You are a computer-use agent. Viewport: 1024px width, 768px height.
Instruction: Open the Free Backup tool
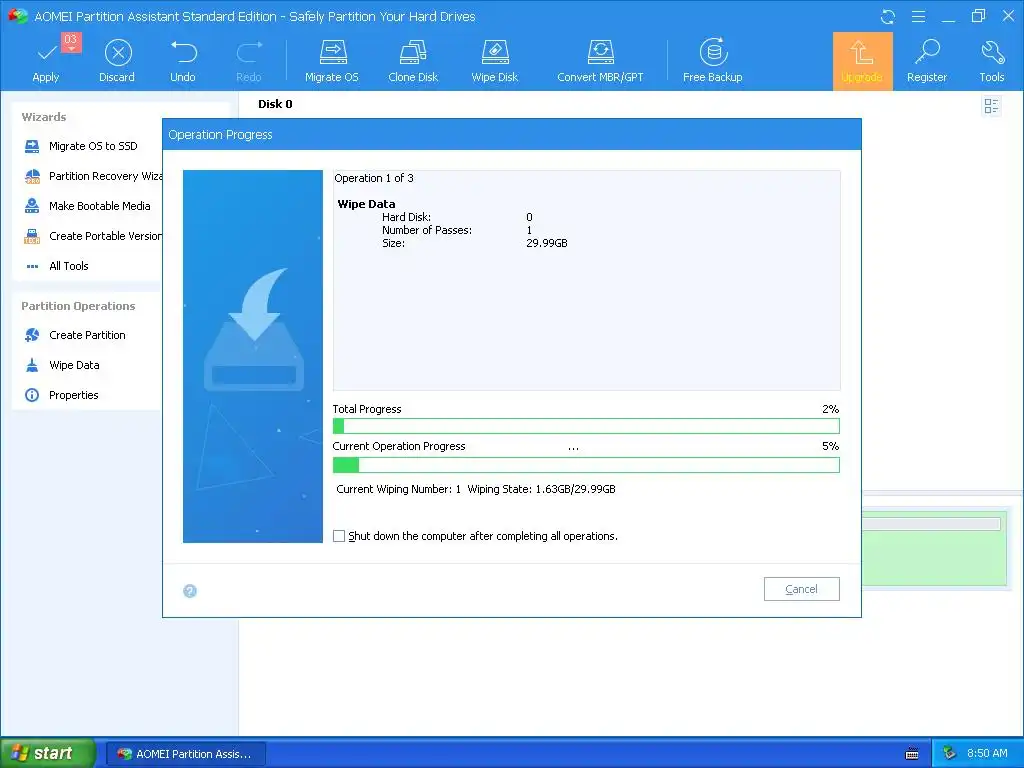[712, 60]
